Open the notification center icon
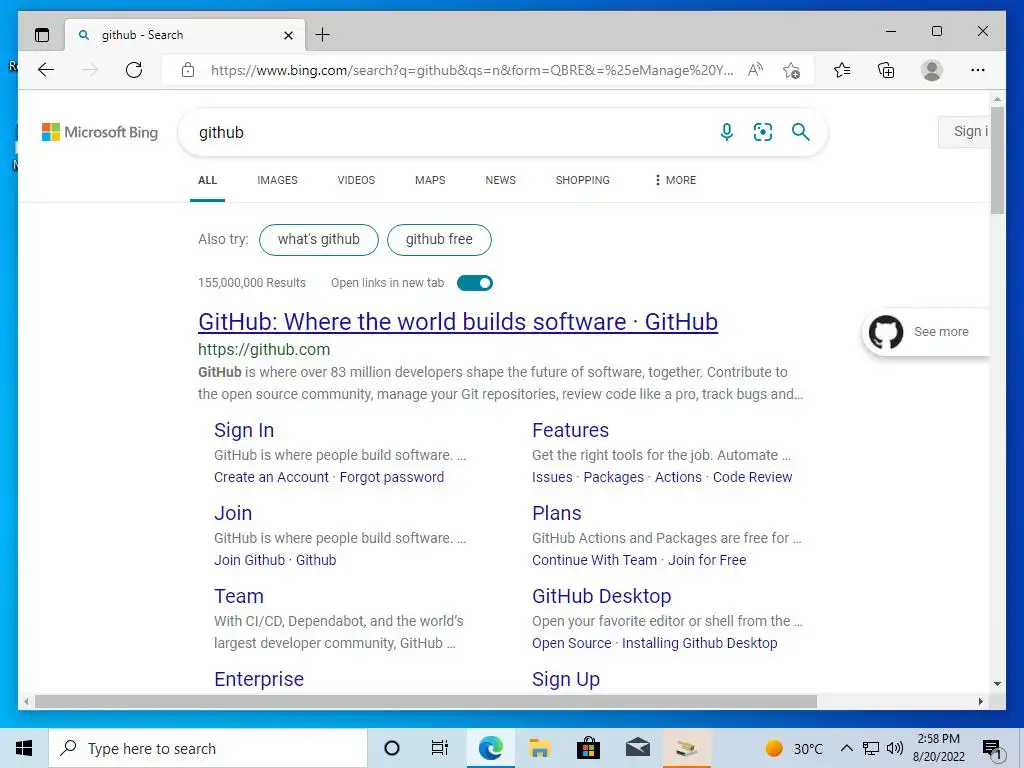This screenshot has height=768, width=1024. point(992,749)
